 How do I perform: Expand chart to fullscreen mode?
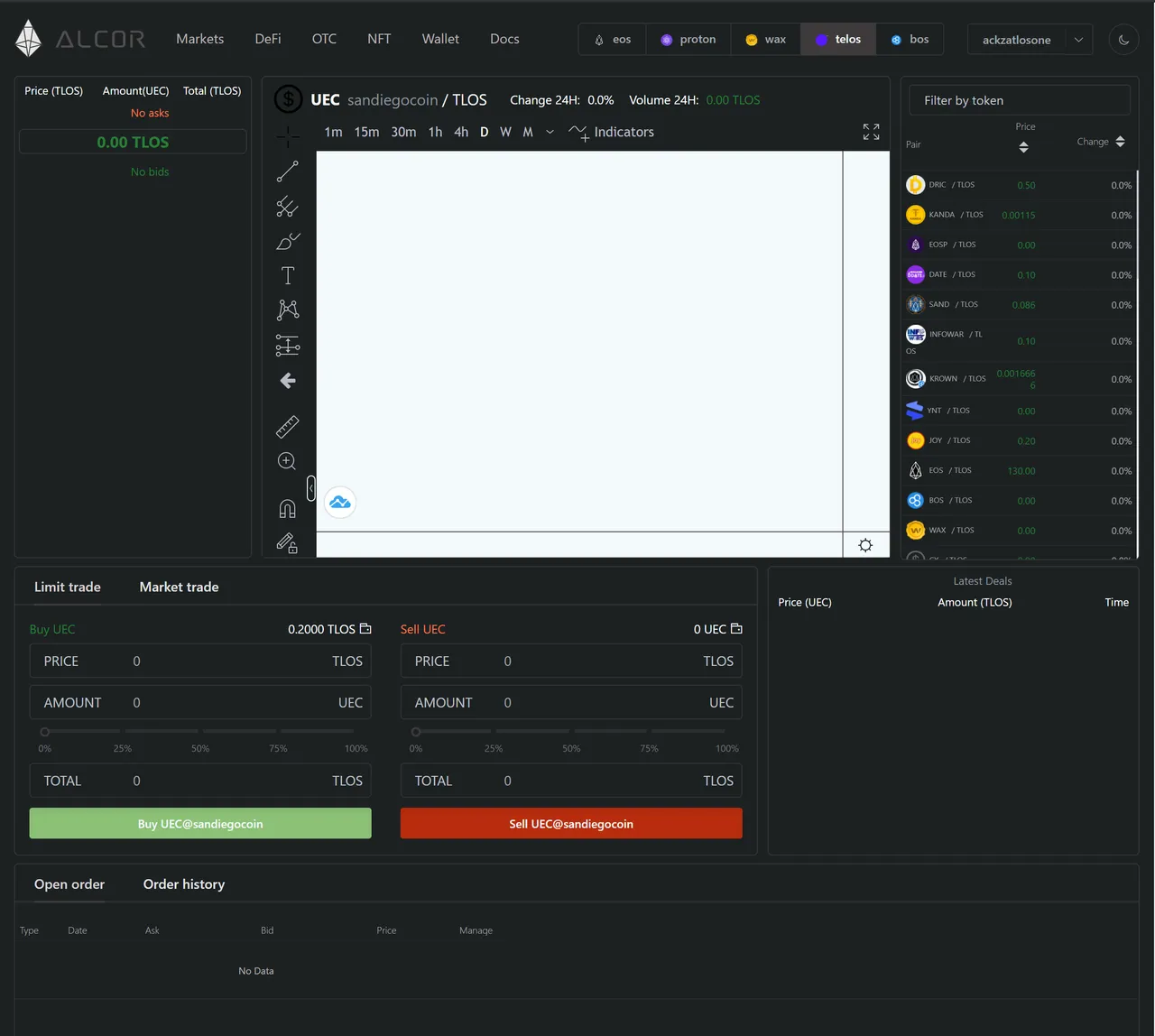coord(871,132)
